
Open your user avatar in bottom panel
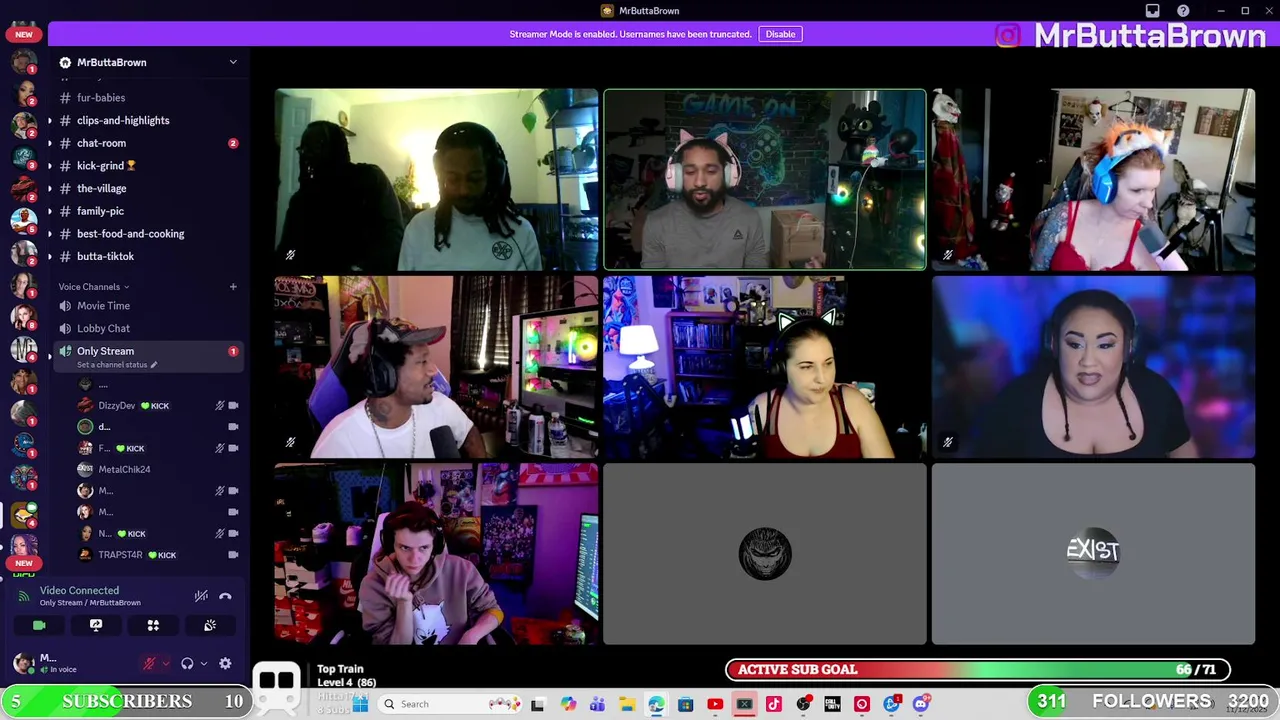coord(23,662)
